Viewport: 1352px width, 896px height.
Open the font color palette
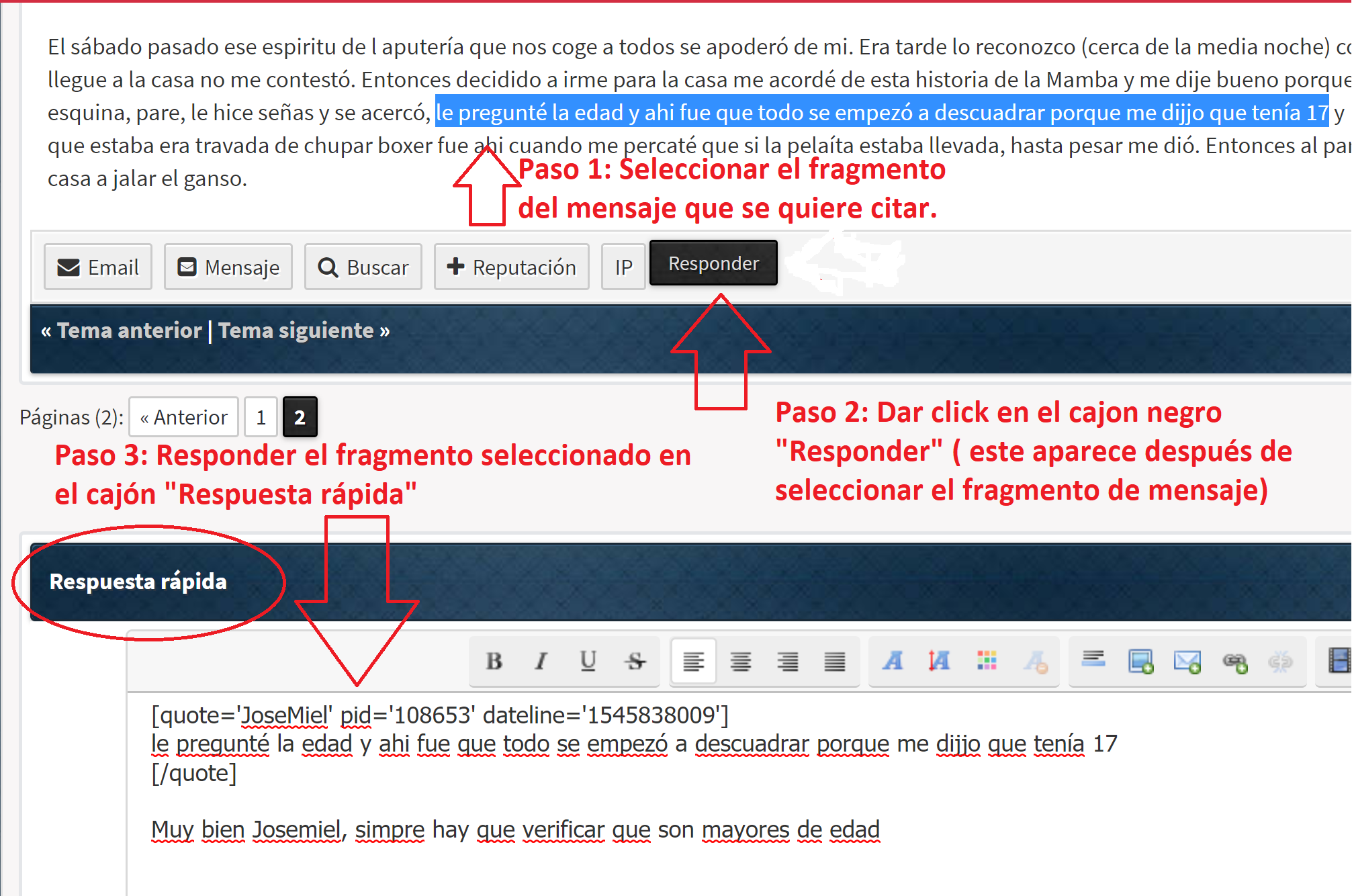tap(987, 662)
